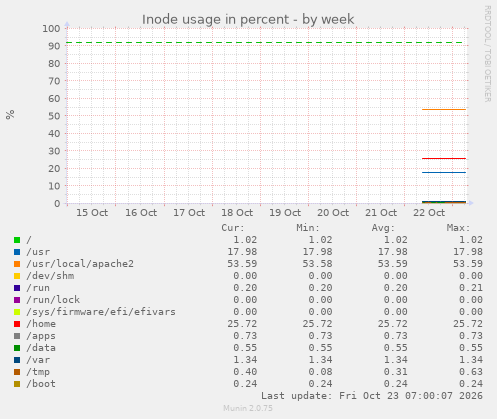The height and width of the screenshot is (419, 497).
Task: Click the orange apache2 line in graph
Action: (x=444, y=109)
